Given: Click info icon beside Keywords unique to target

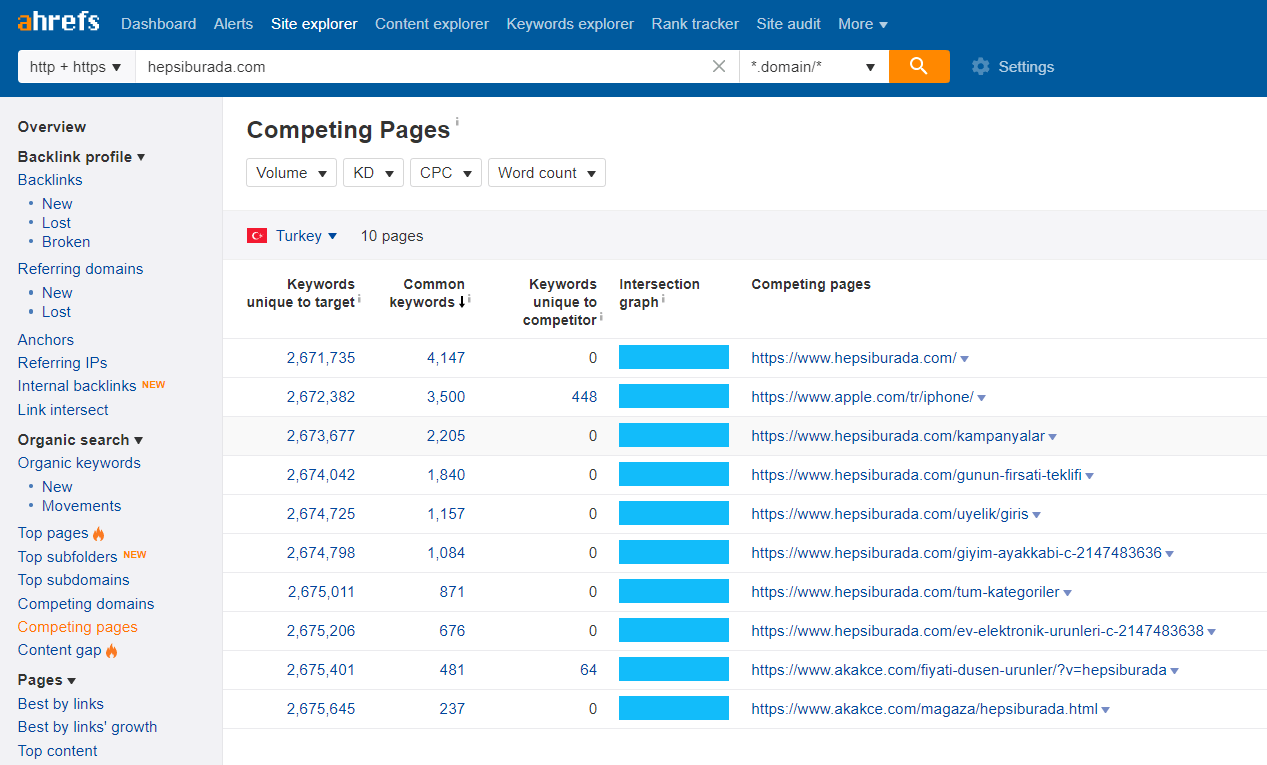Looking at the screenshot, I should coord(359,299).
